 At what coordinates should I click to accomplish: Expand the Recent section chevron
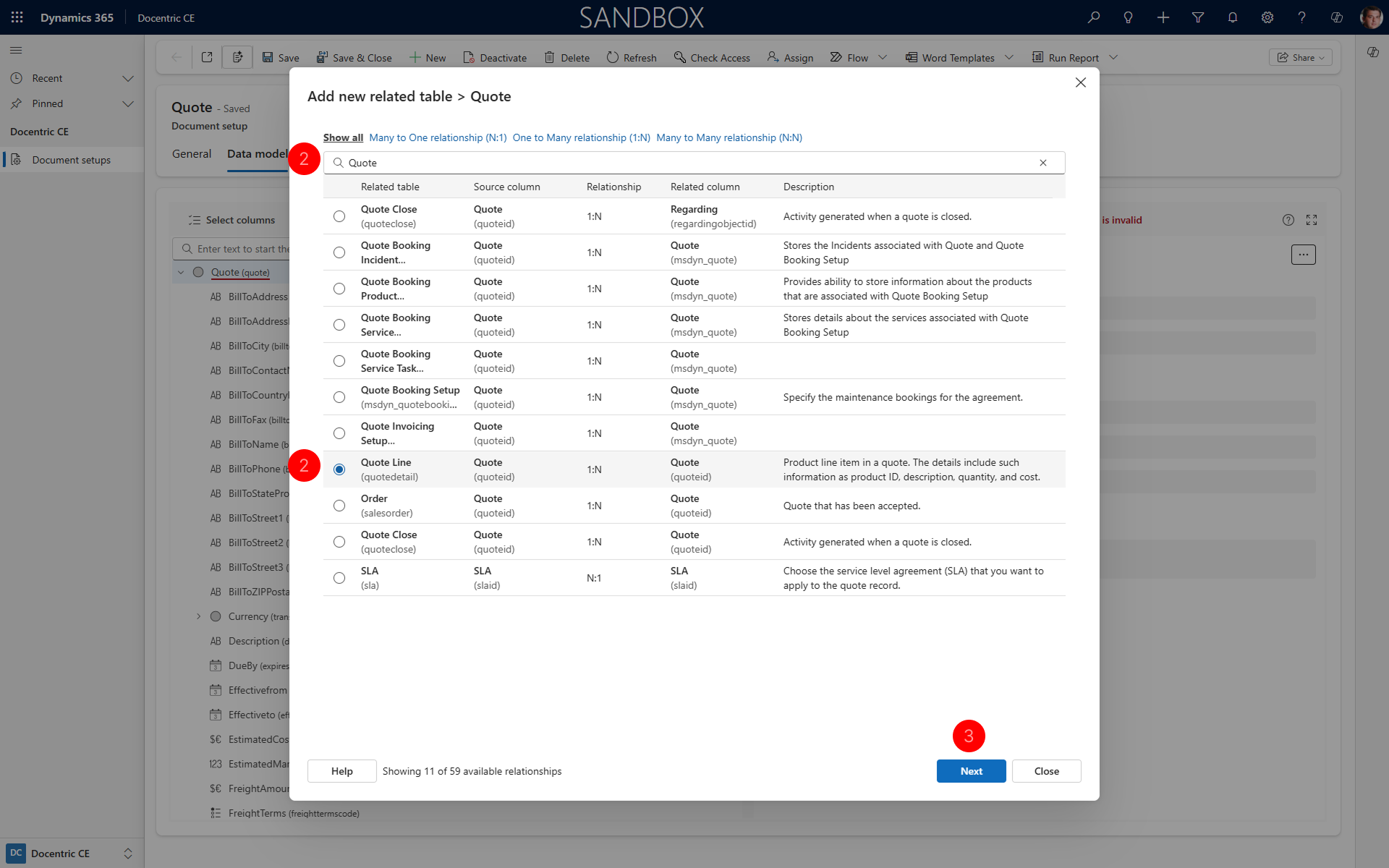coord(128,78)
